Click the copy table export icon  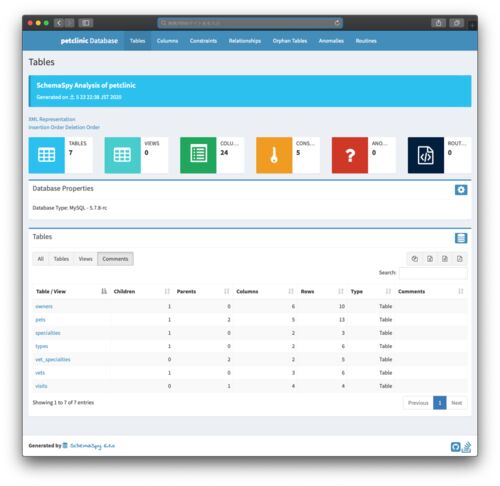(x=415, y=259)
